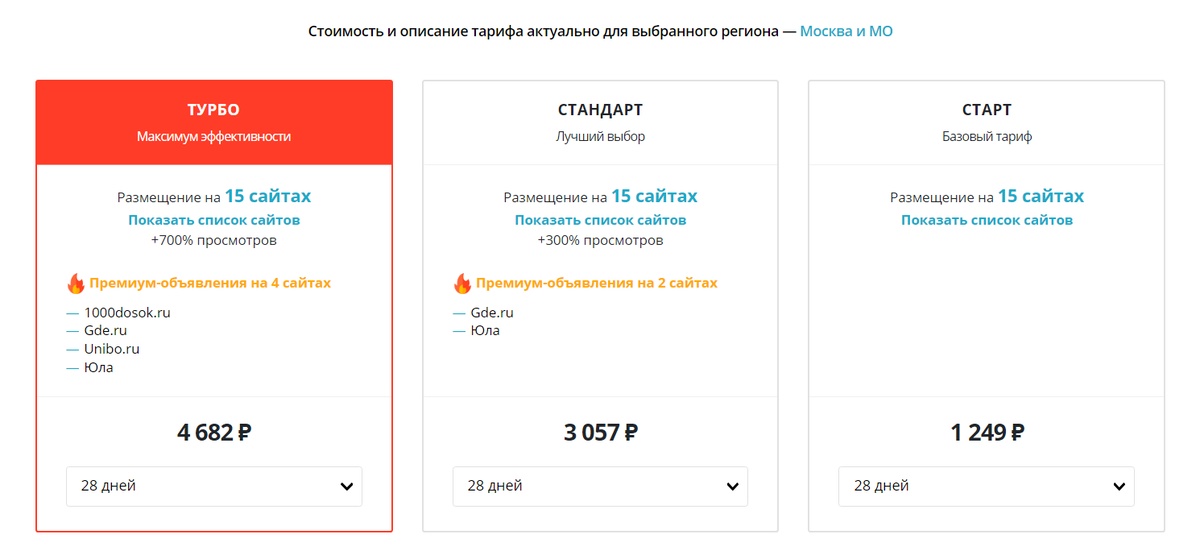1200x555 pixels.
Task: Click the fire icon in the СТАНДАРТ card
Action: tap(462, 284)
